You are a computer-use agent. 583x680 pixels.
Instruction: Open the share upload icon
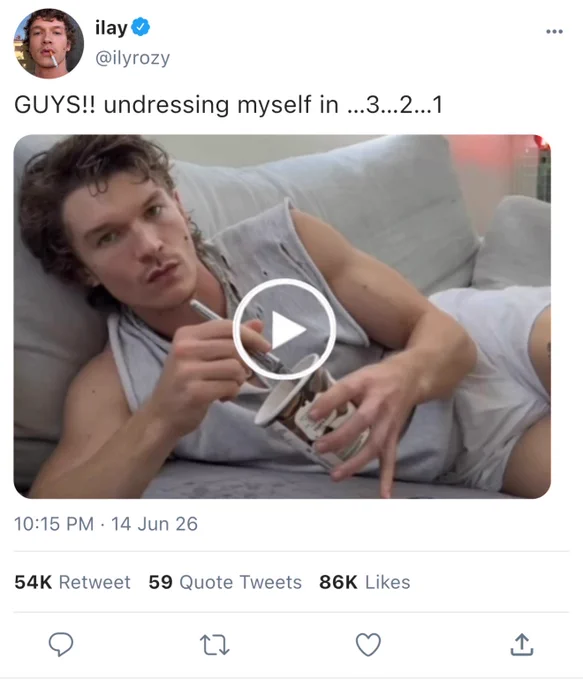[x=521, y=644]
